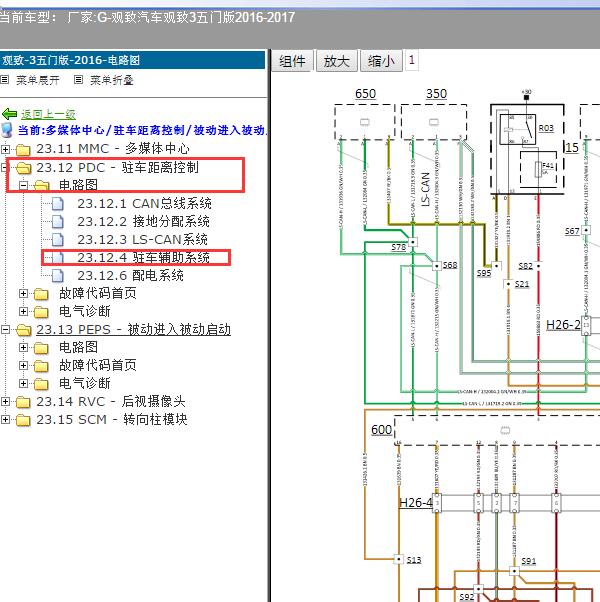Screen dimensions: 600x602
Task: Click the page number 1 field
Action: coord(412,60)
